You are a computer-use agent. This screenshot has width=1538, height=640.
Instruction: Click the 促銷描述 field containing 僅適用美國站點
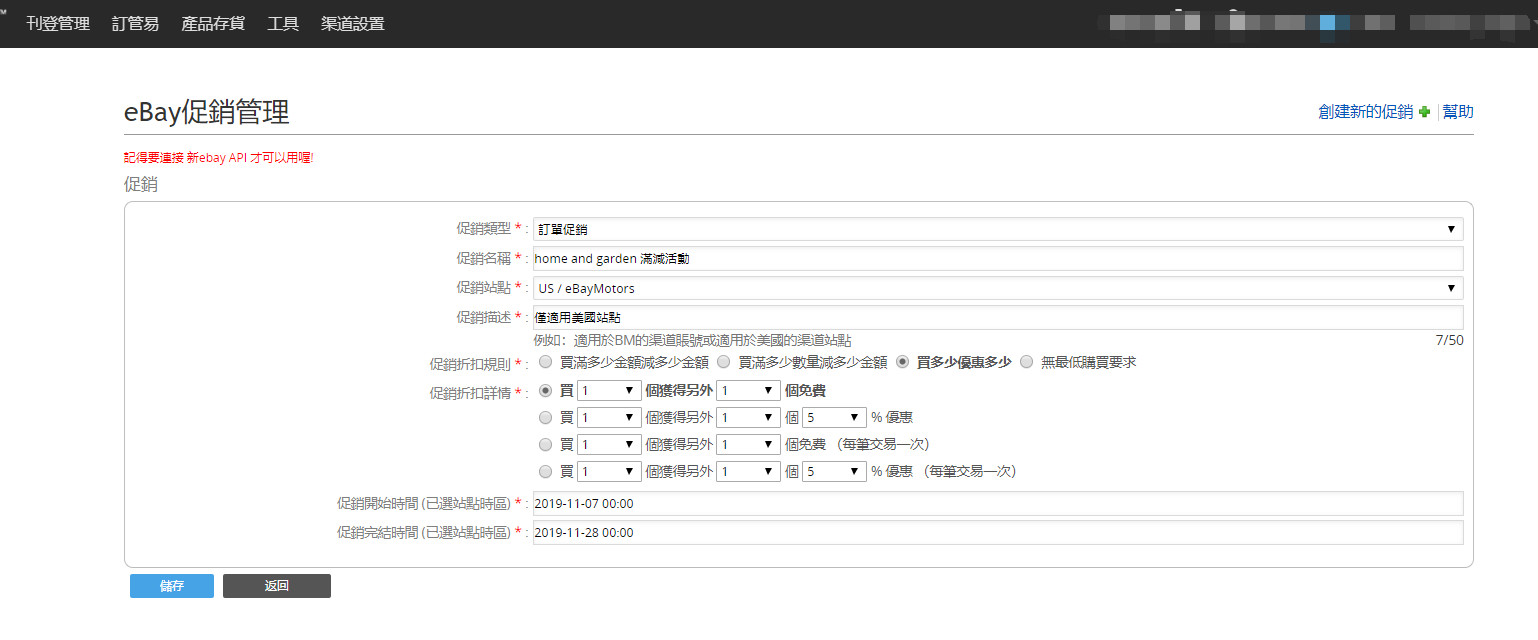coord(998,317)
